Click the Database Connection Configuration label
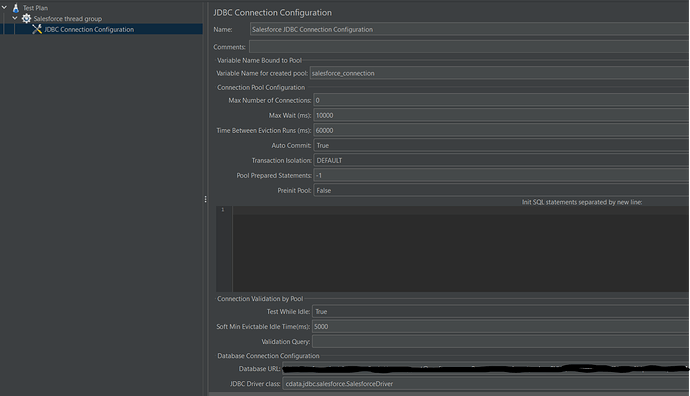690x396 pixels. (x=268, y=356)
